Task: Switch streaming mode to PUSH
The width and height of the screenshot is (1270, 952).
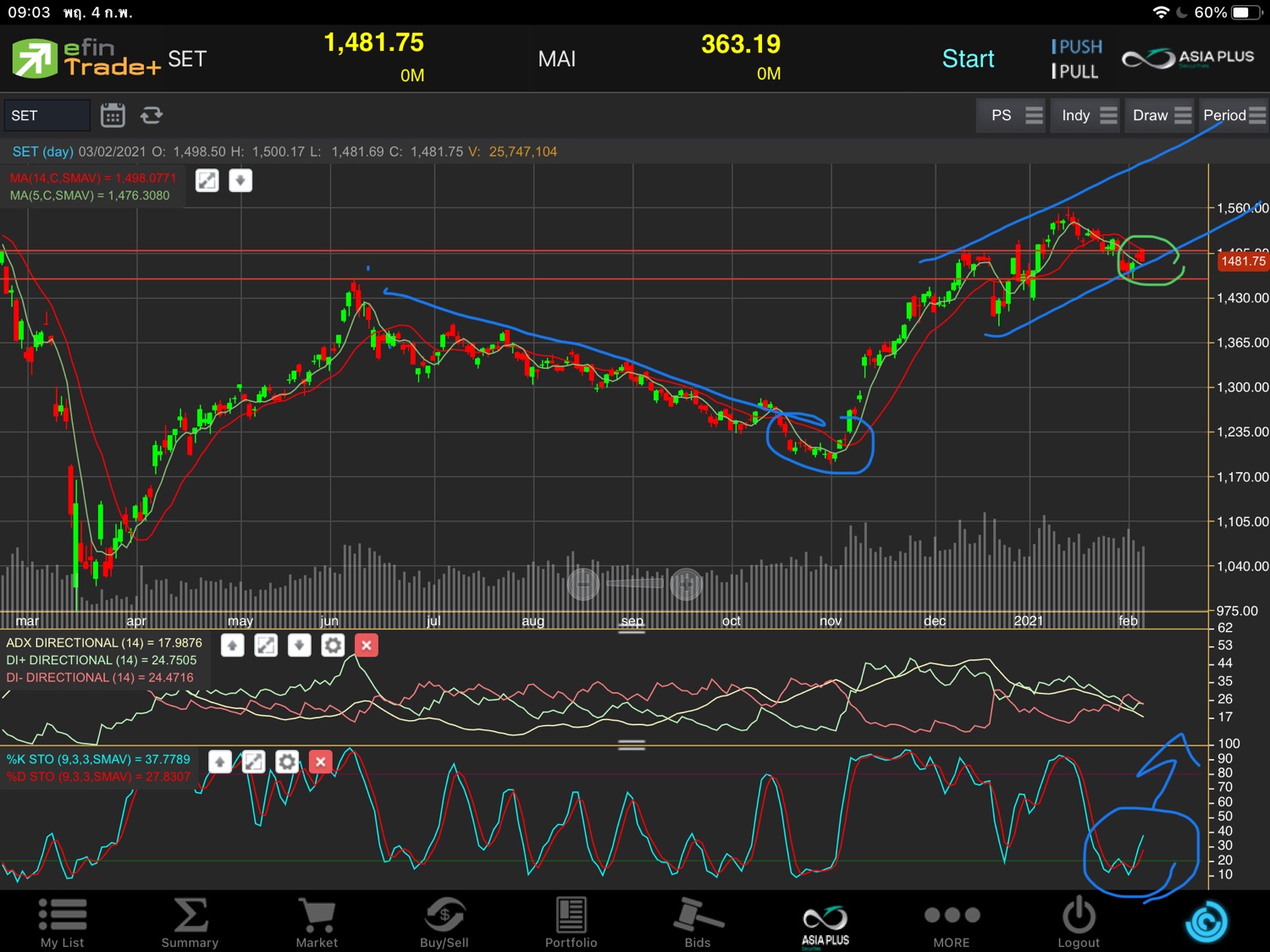Action: (x=1077, y=47)
